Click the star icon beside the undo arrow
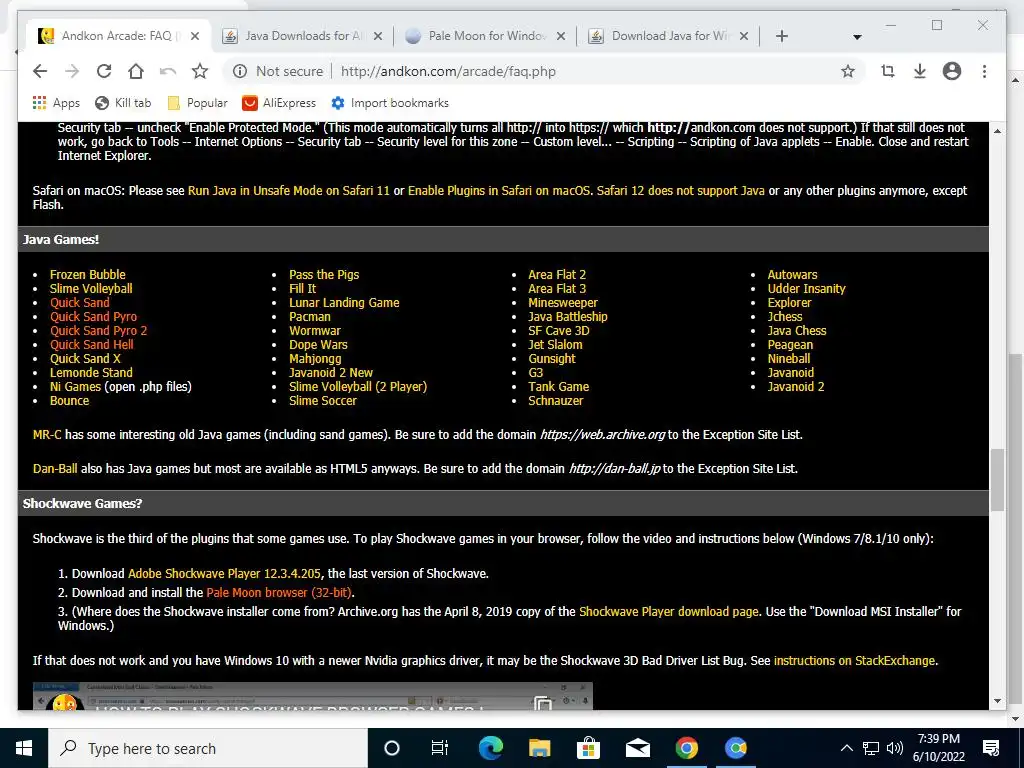The image size is (1024, 768). 200,71
